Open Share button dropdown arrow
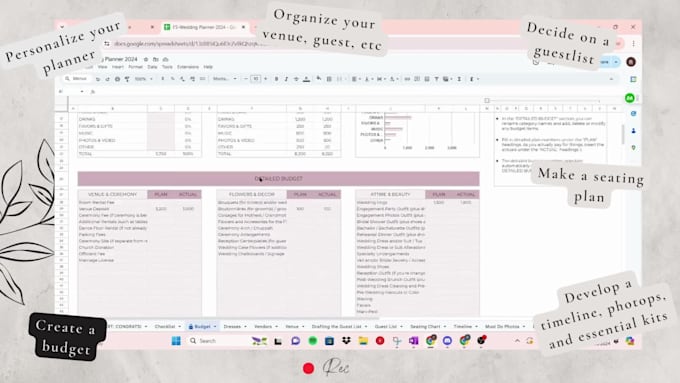 (x=616, y=62)
